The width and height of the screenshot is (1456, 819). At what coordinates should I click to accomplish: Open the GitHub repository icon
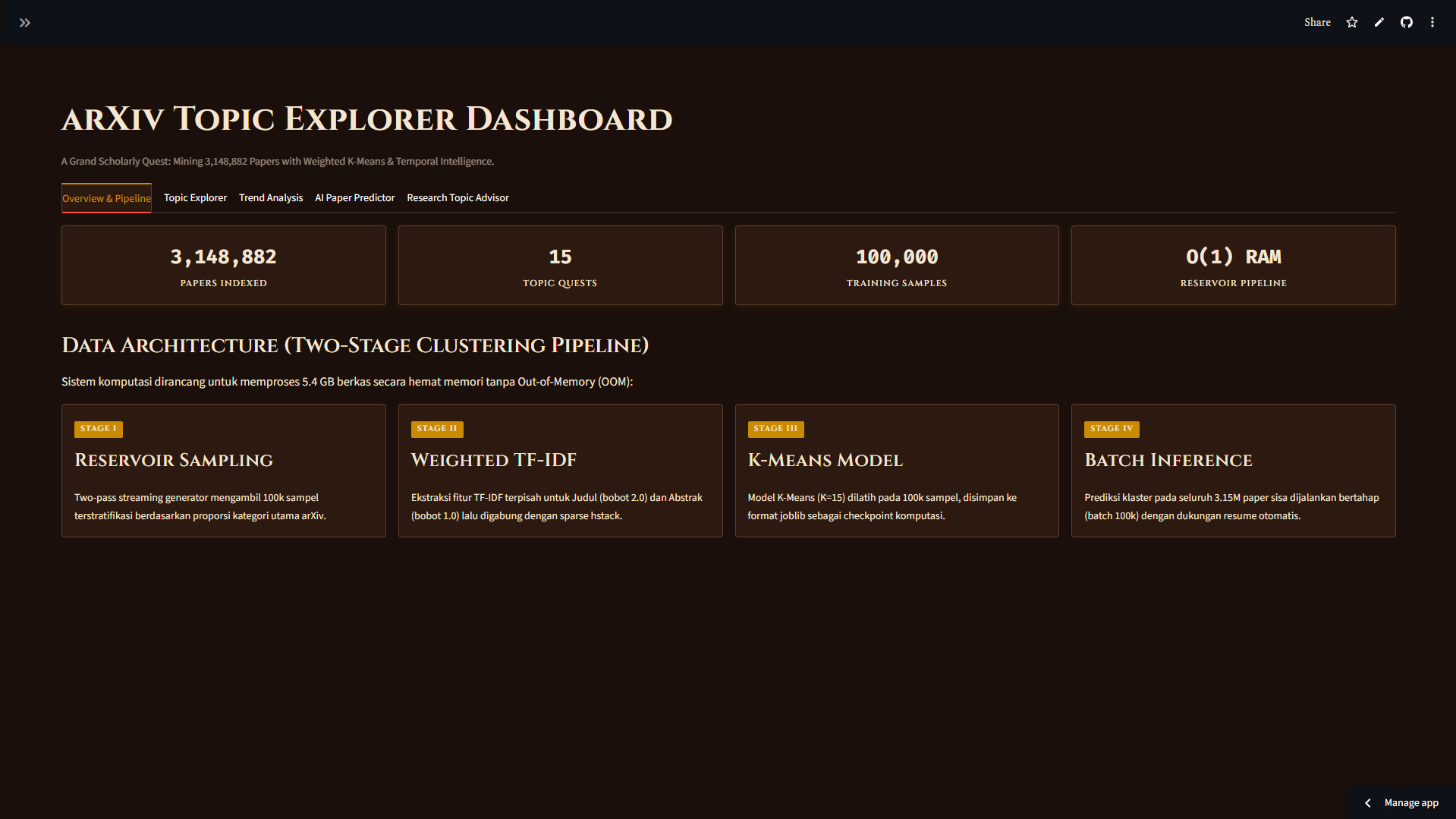tap(1407, 23)
